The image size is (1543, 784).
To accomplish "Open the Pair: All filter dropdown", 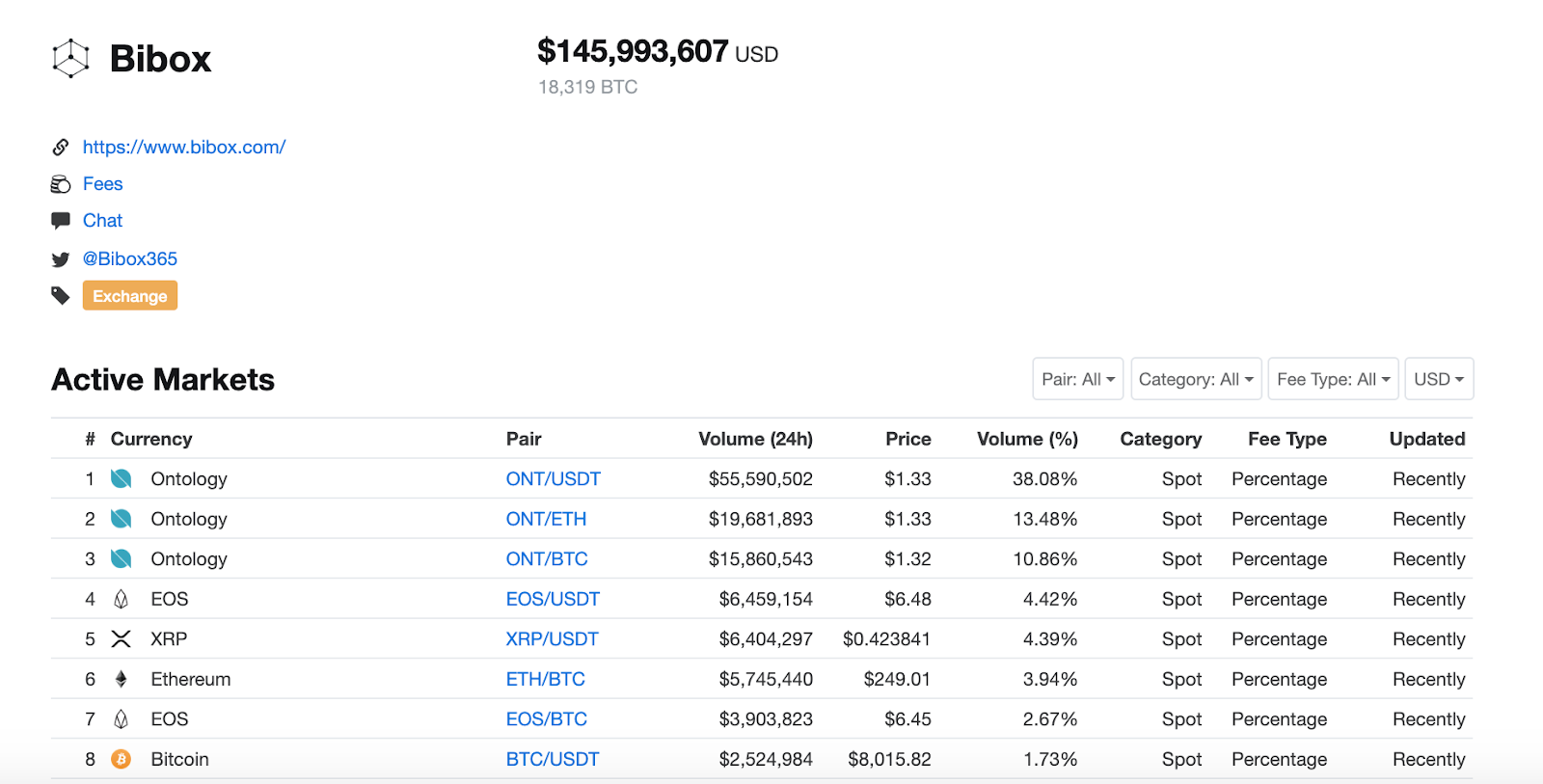I will coord(1077,379).
